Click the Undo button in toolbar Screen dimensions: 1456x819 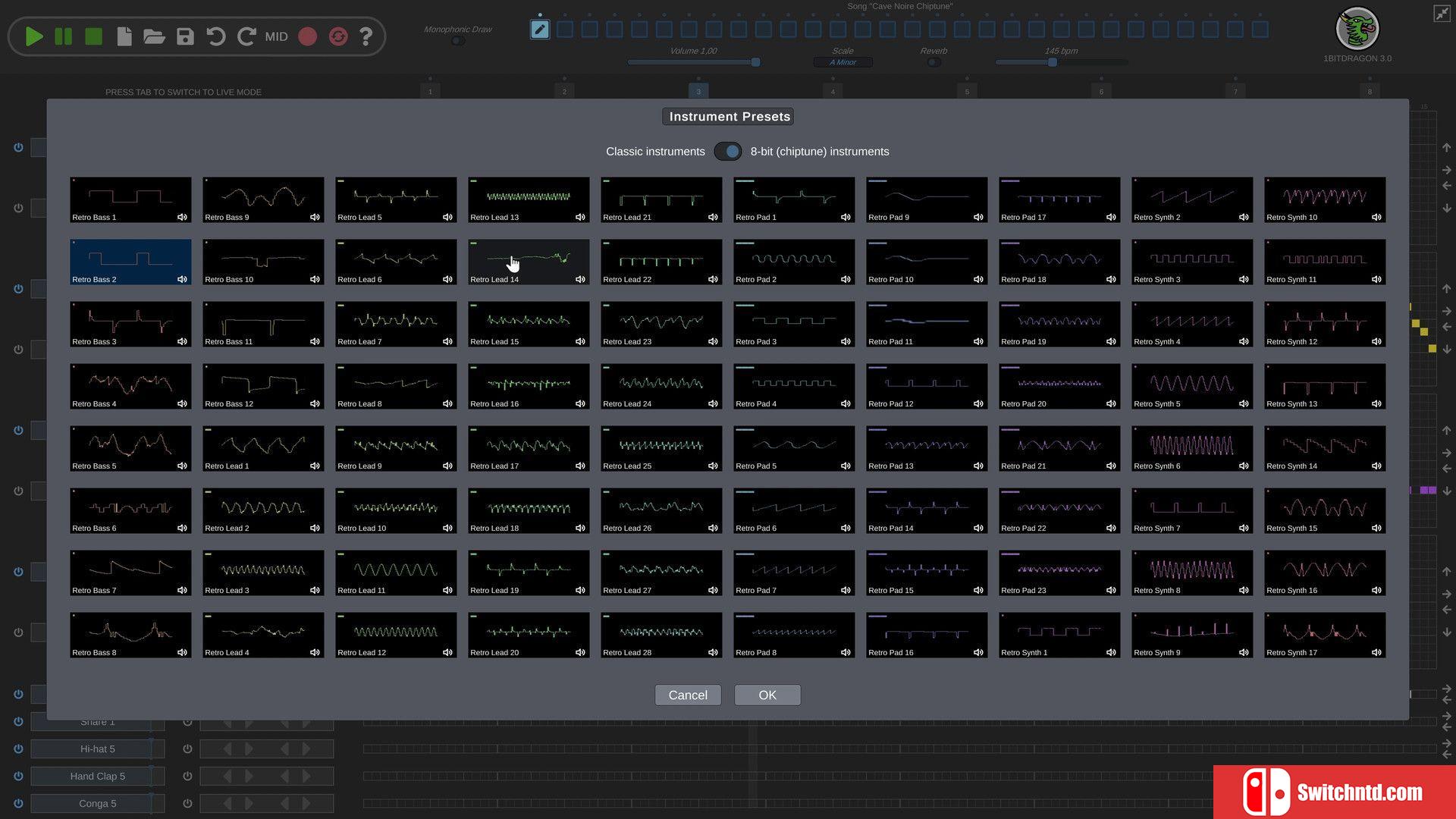pyautogui.click(x=216, y=36)
